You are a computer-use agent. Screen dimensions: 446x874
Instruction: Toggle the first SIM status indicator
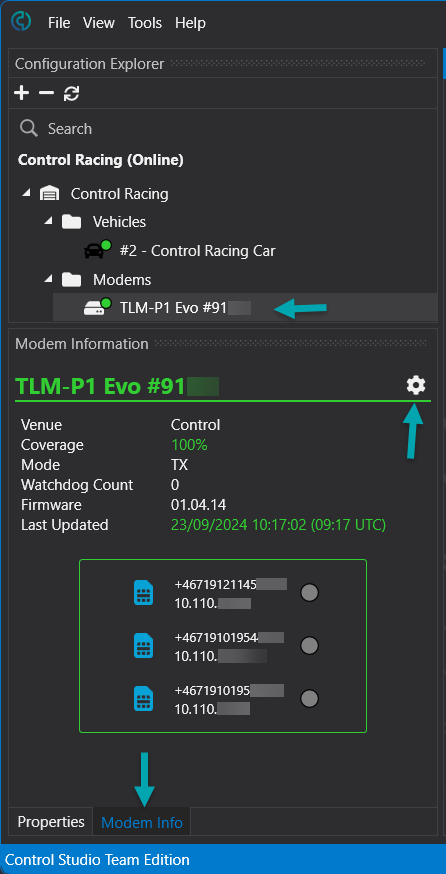click(x=309, y=592)
